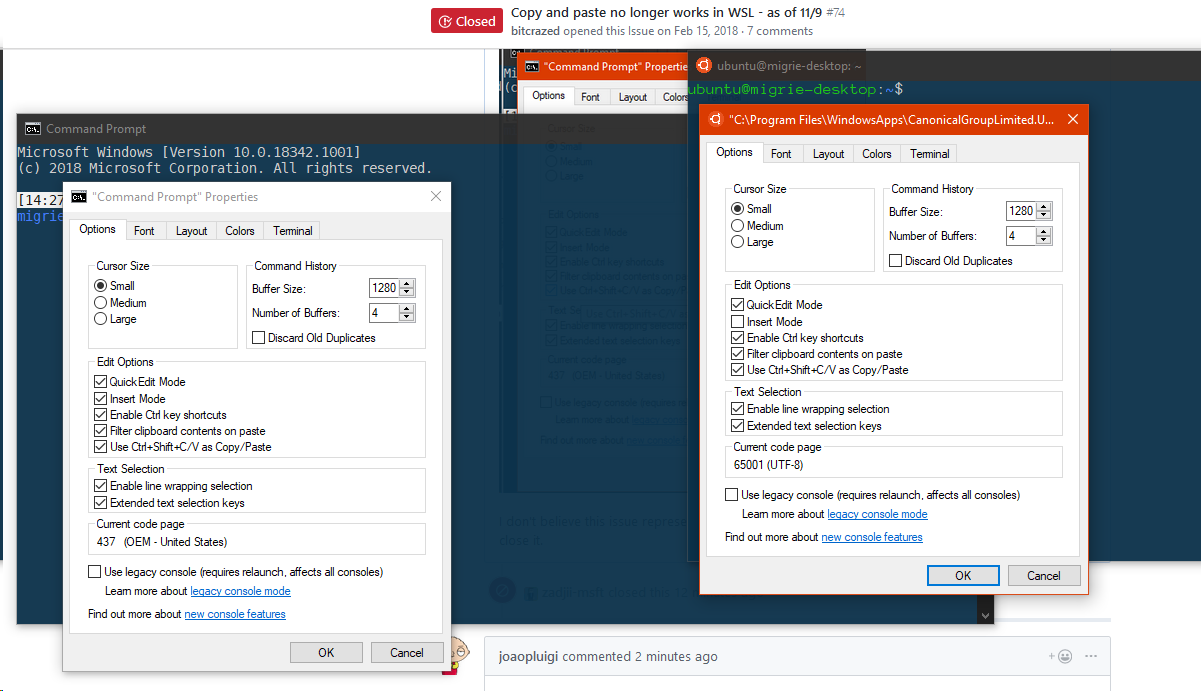
Task: Open legacy console mode link in CanonicalGroupLimited dialog
Action: (877, 514)
